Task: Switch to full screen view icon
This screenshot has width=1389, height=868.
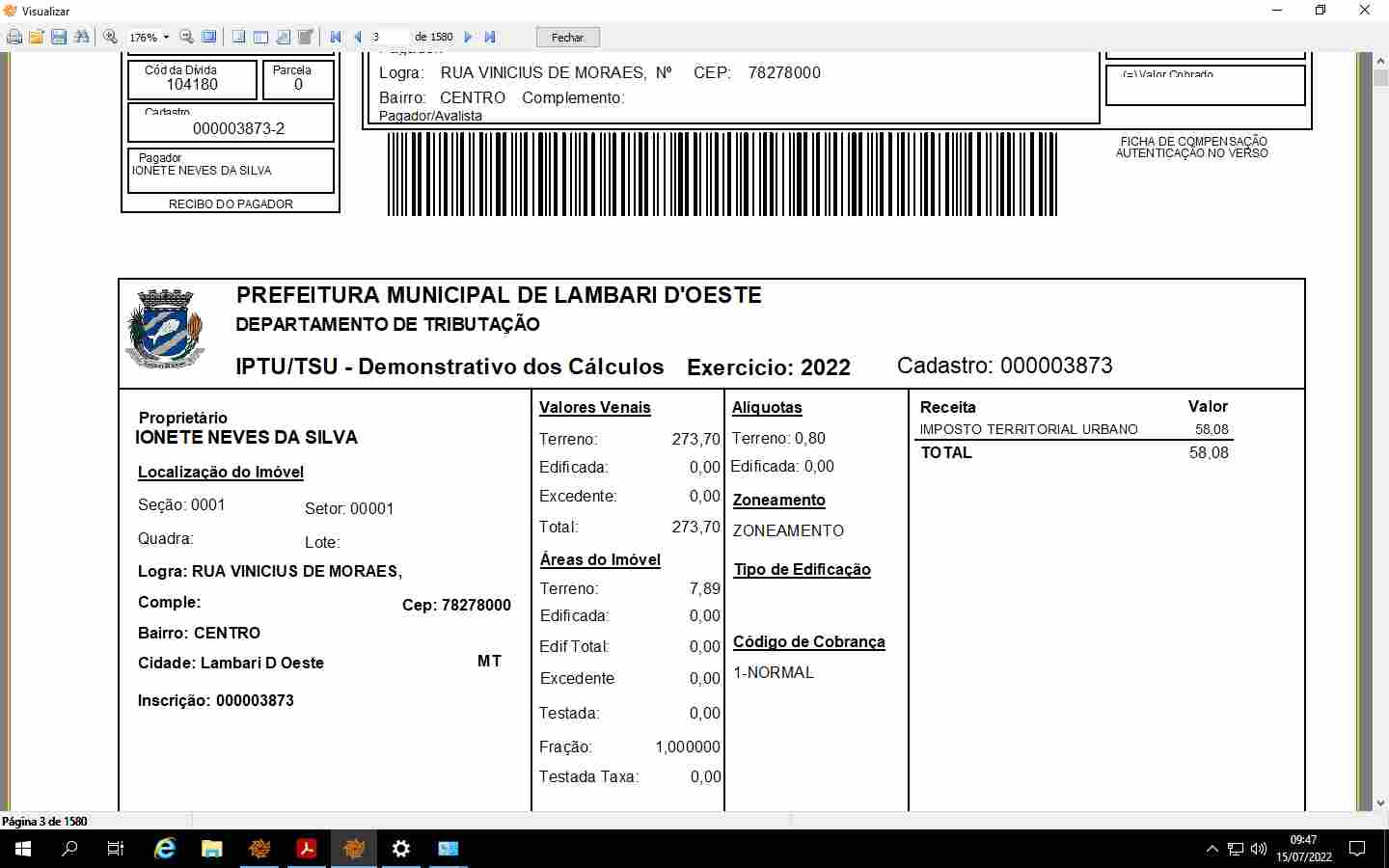Action: tap(209, 37)
